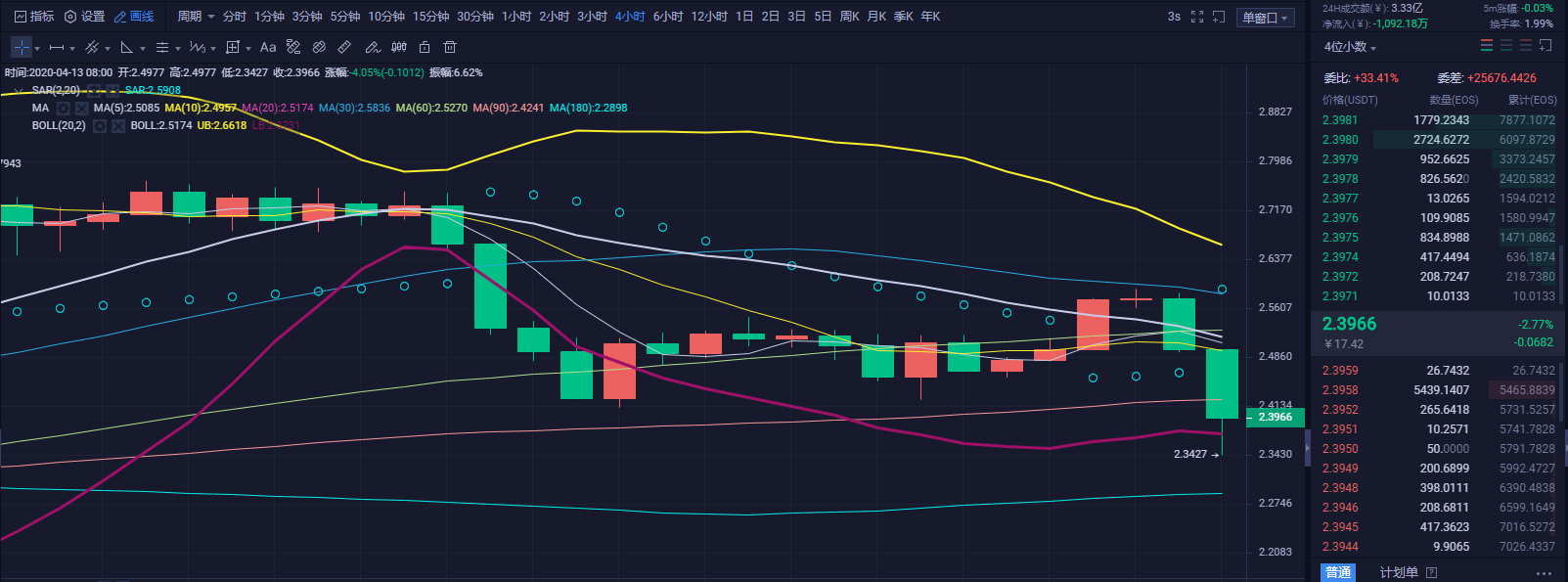Show only sell orders in order book
Image resolution: width=1568 pixels, height=582 pixels.
(x=1525, y=46)
